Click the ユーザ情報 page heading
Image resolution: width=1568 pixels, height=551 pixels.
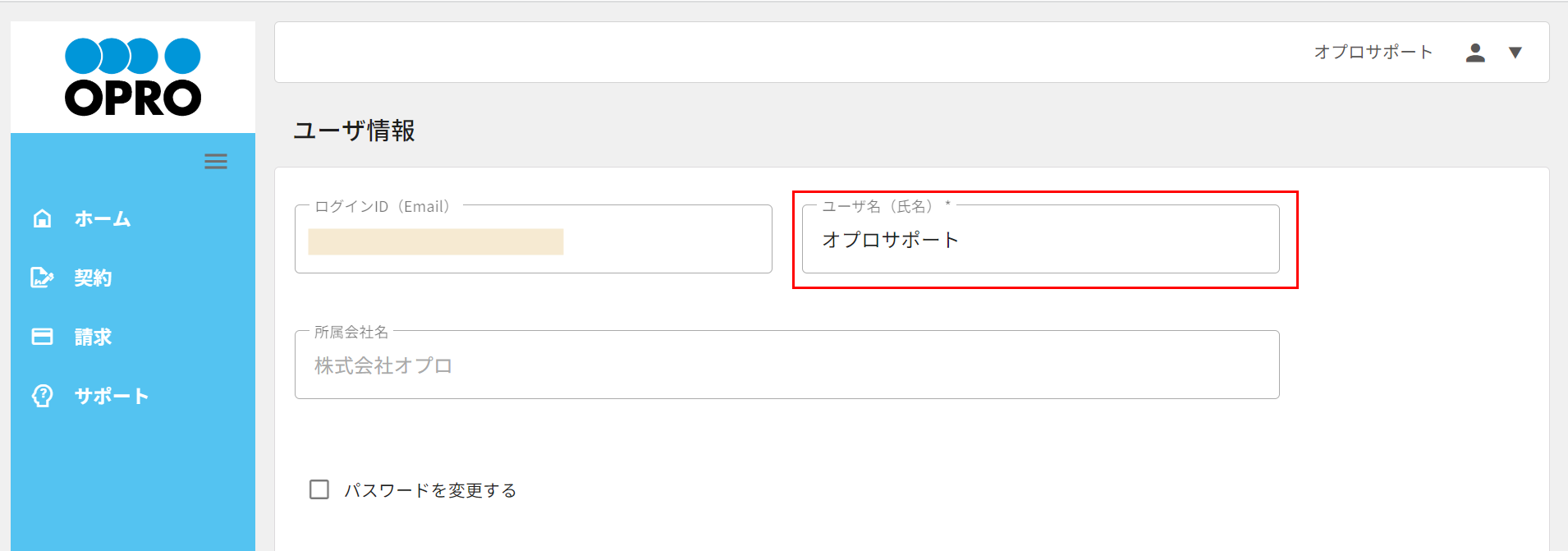point(355,131)
